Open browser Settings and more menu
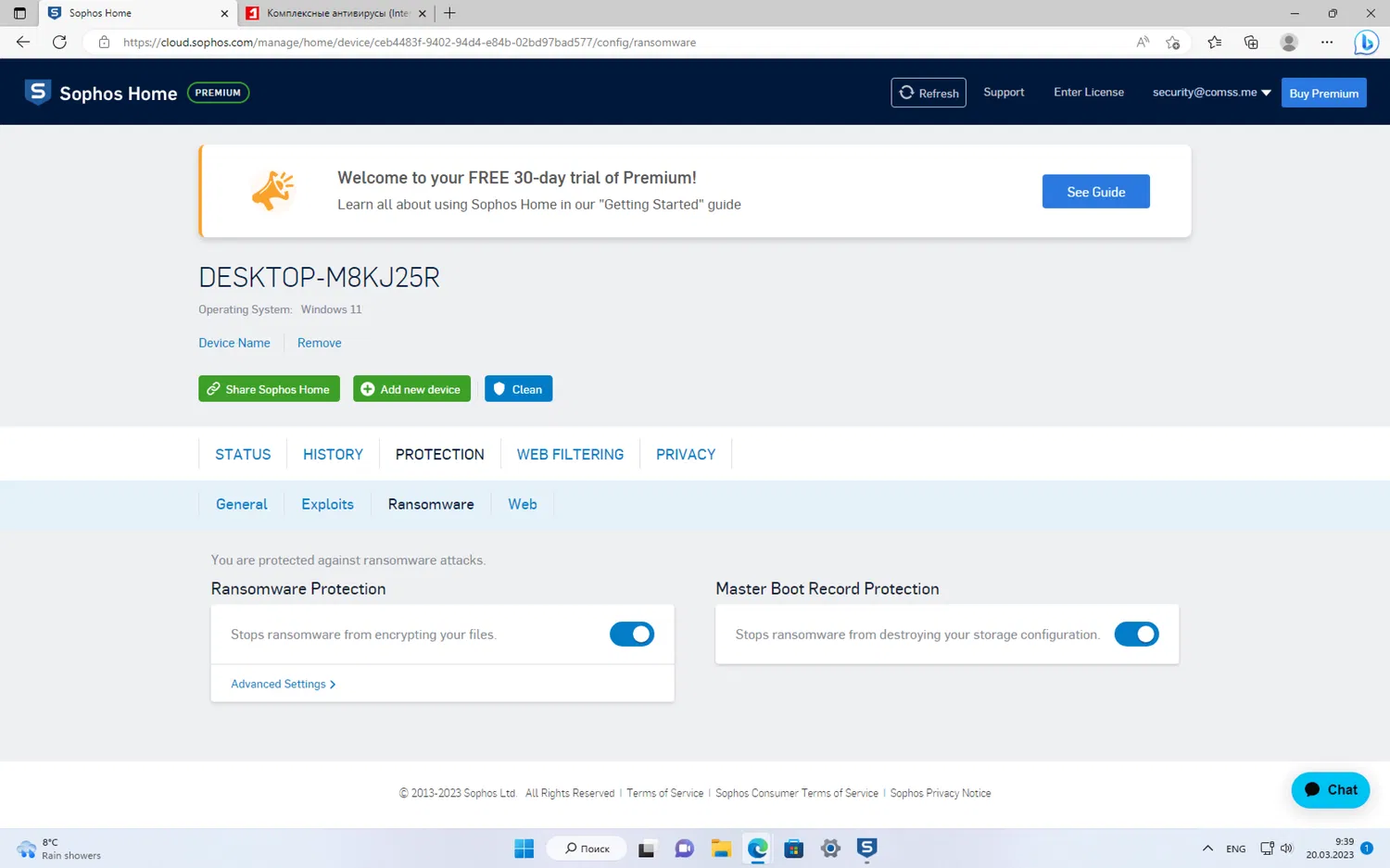The image size is (1390, 868). point(1327,42)
